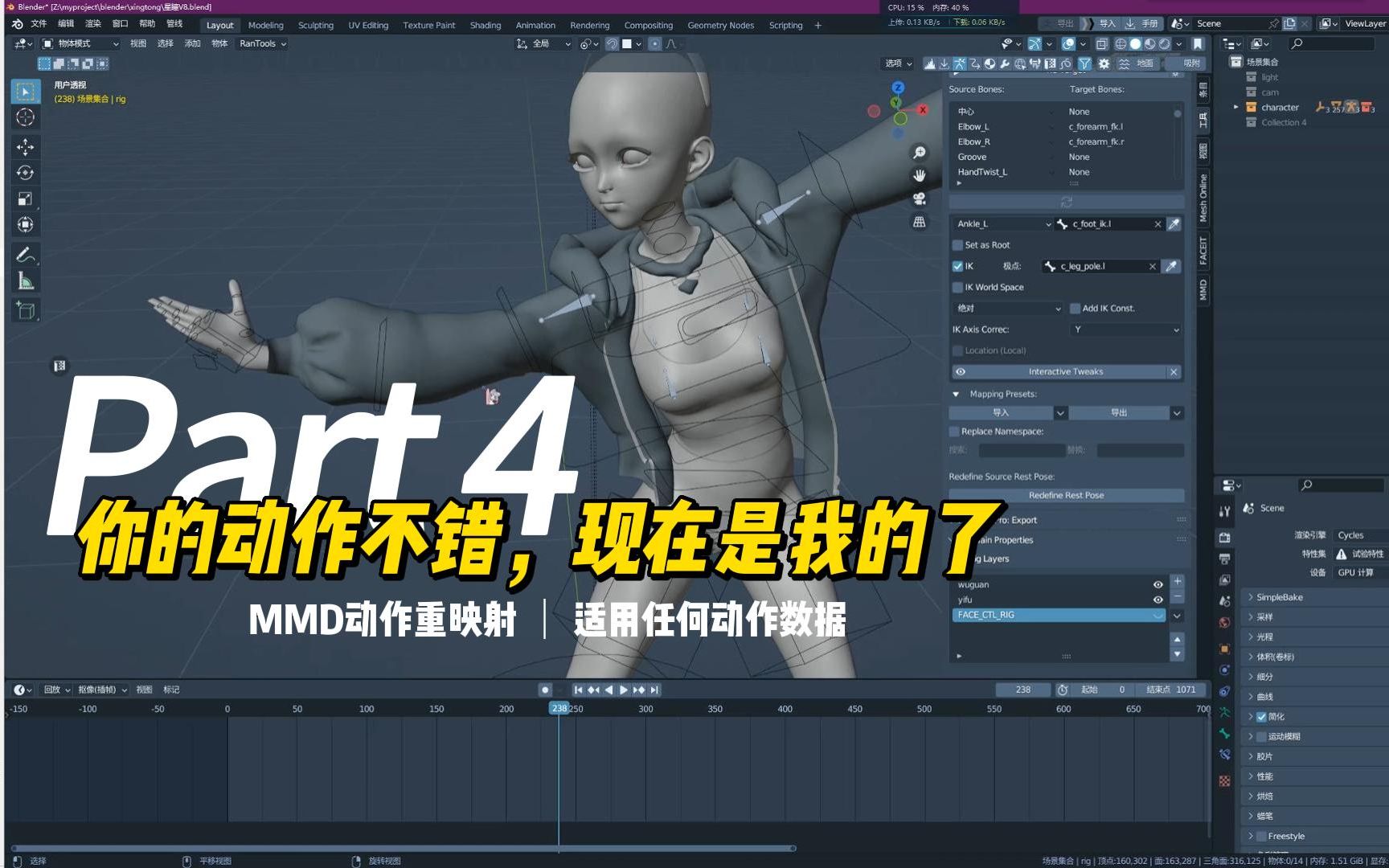Expand the SimpleBake panel
Screen dimensions: 1389x868
pos(1280,597)
